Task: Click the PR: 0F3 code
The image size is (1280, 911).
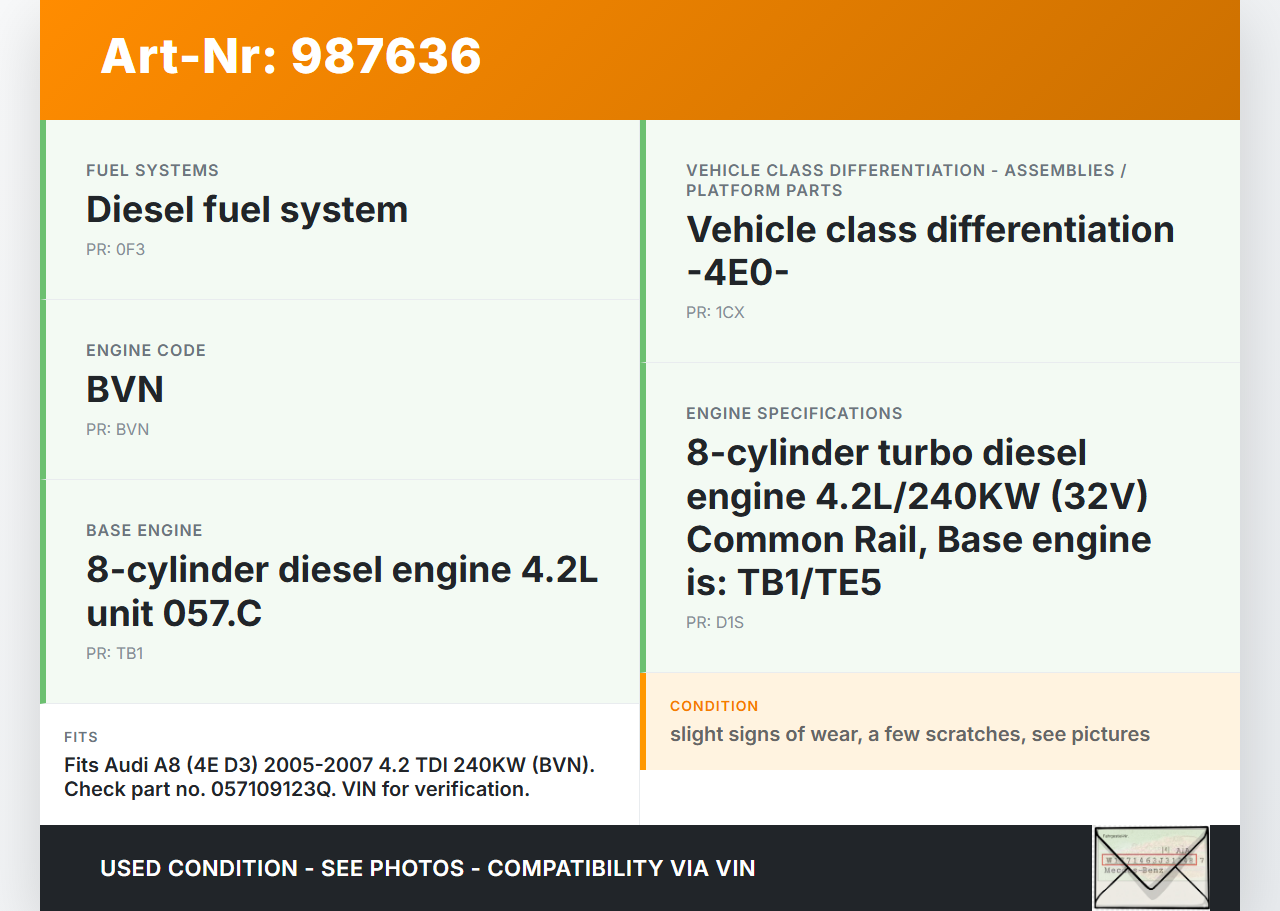Action: (x=115, y=249)
